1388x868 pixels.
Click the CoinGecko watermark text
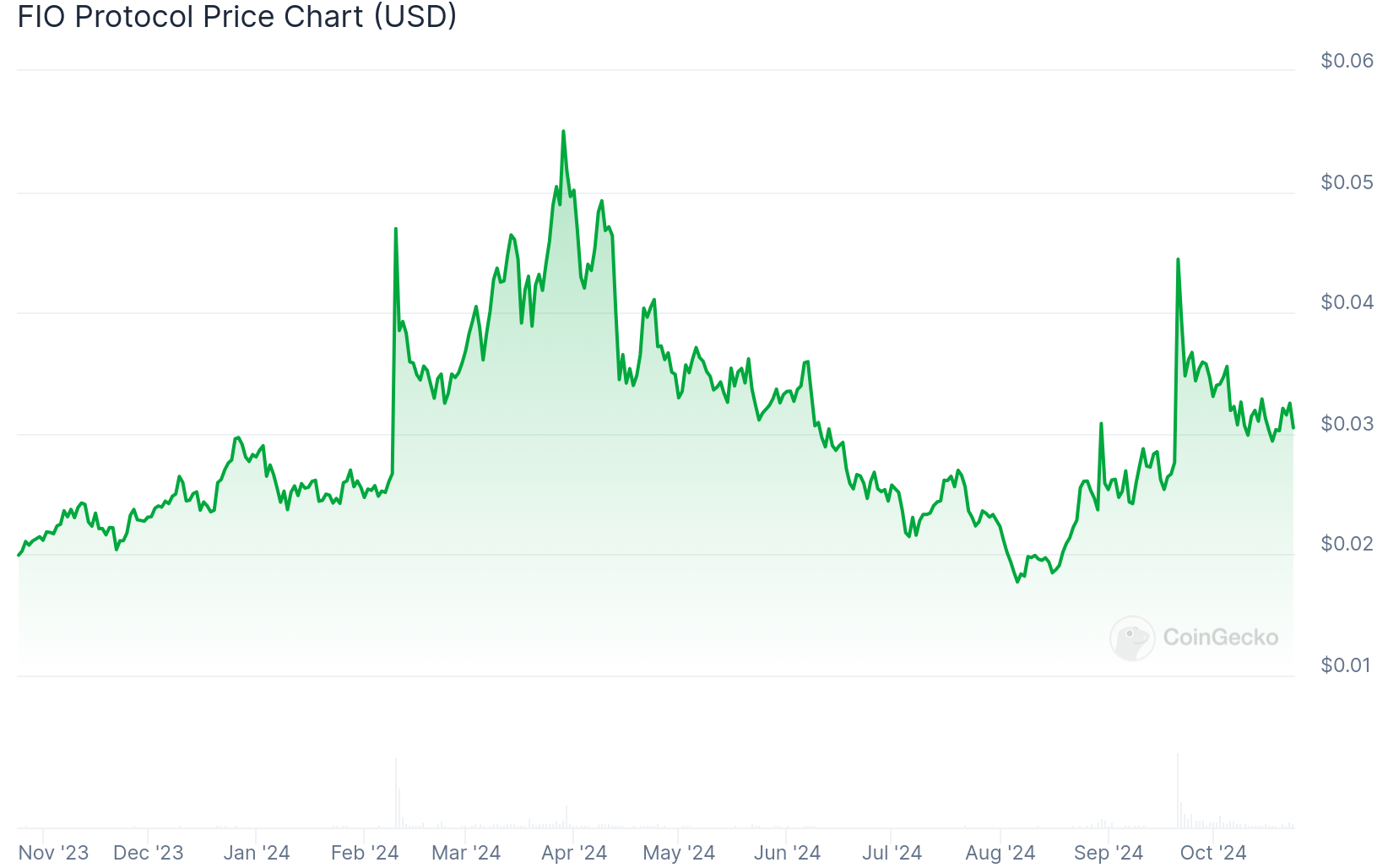pyautogui.click(x=1220, y=637)
